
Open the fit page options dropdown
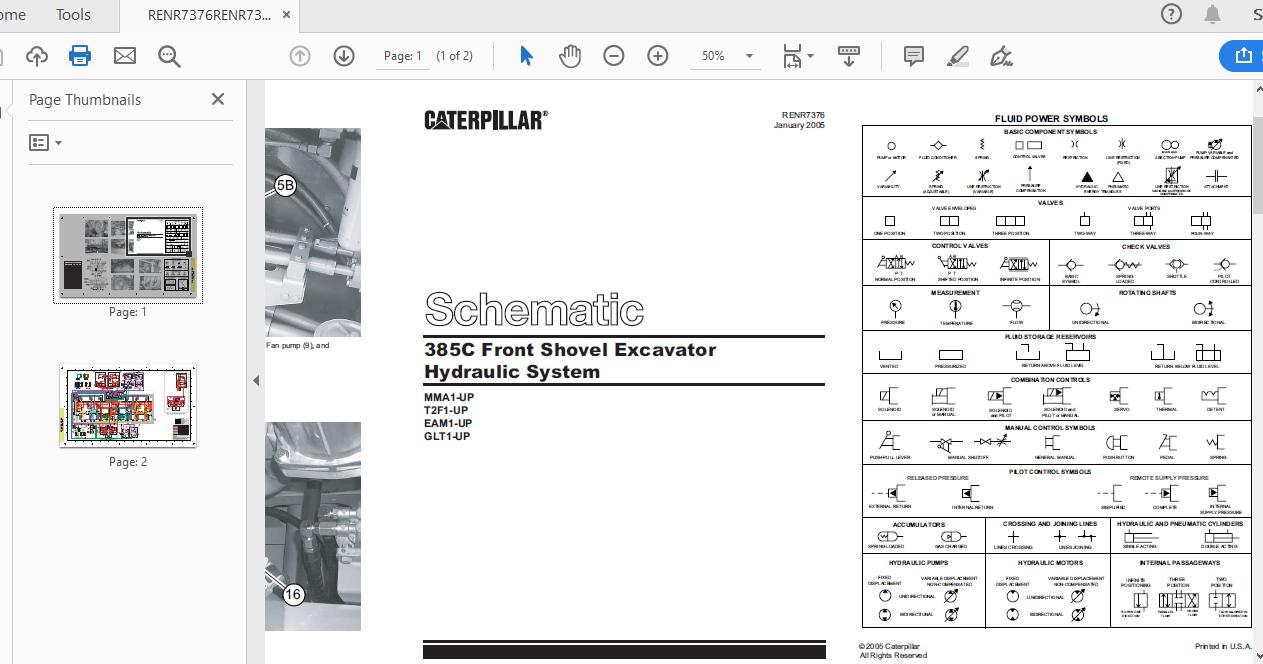[x=797, y=56]
